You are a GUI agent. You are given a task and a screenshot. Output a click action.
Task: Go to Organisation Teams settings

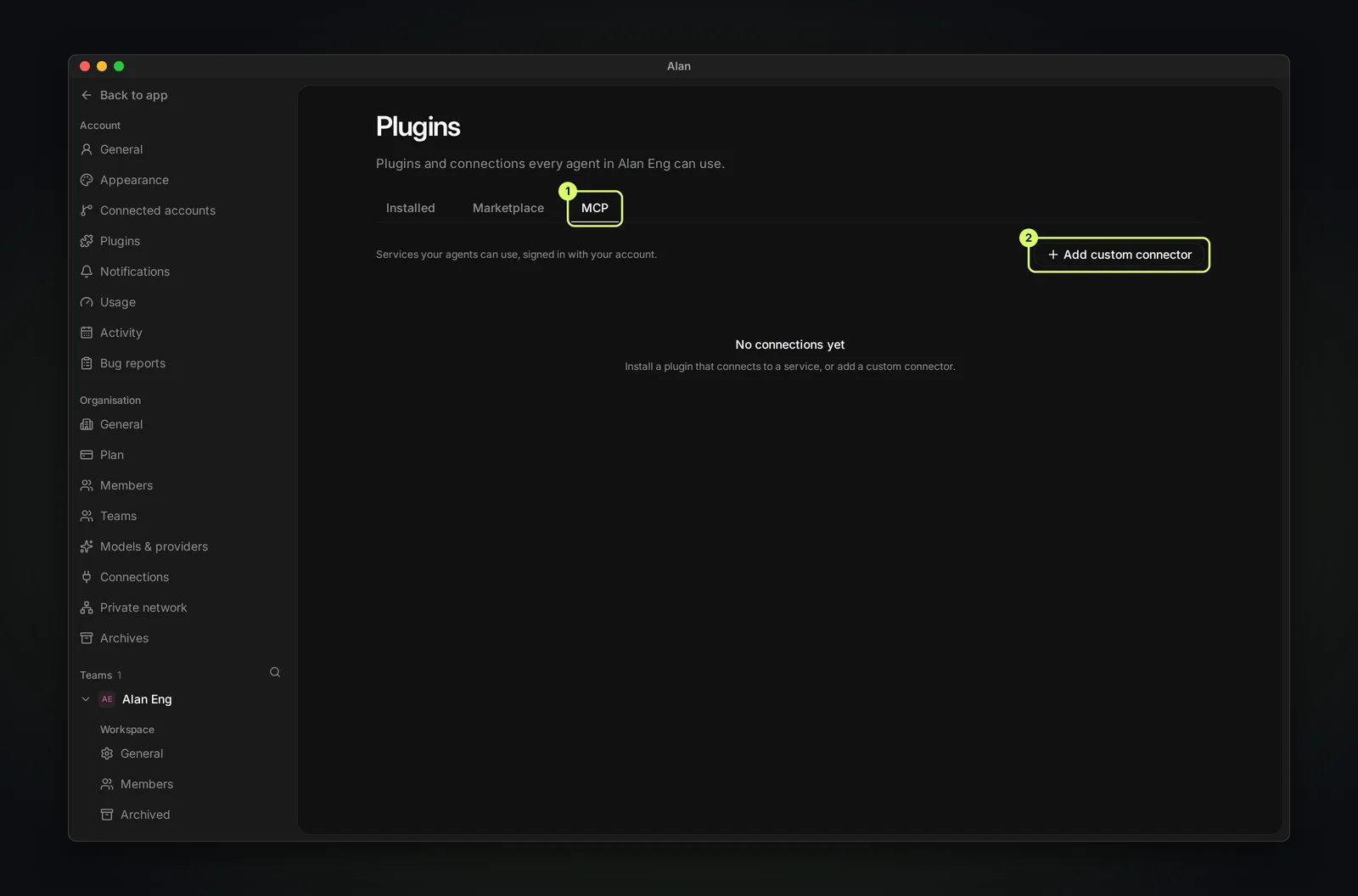(119, 516)
